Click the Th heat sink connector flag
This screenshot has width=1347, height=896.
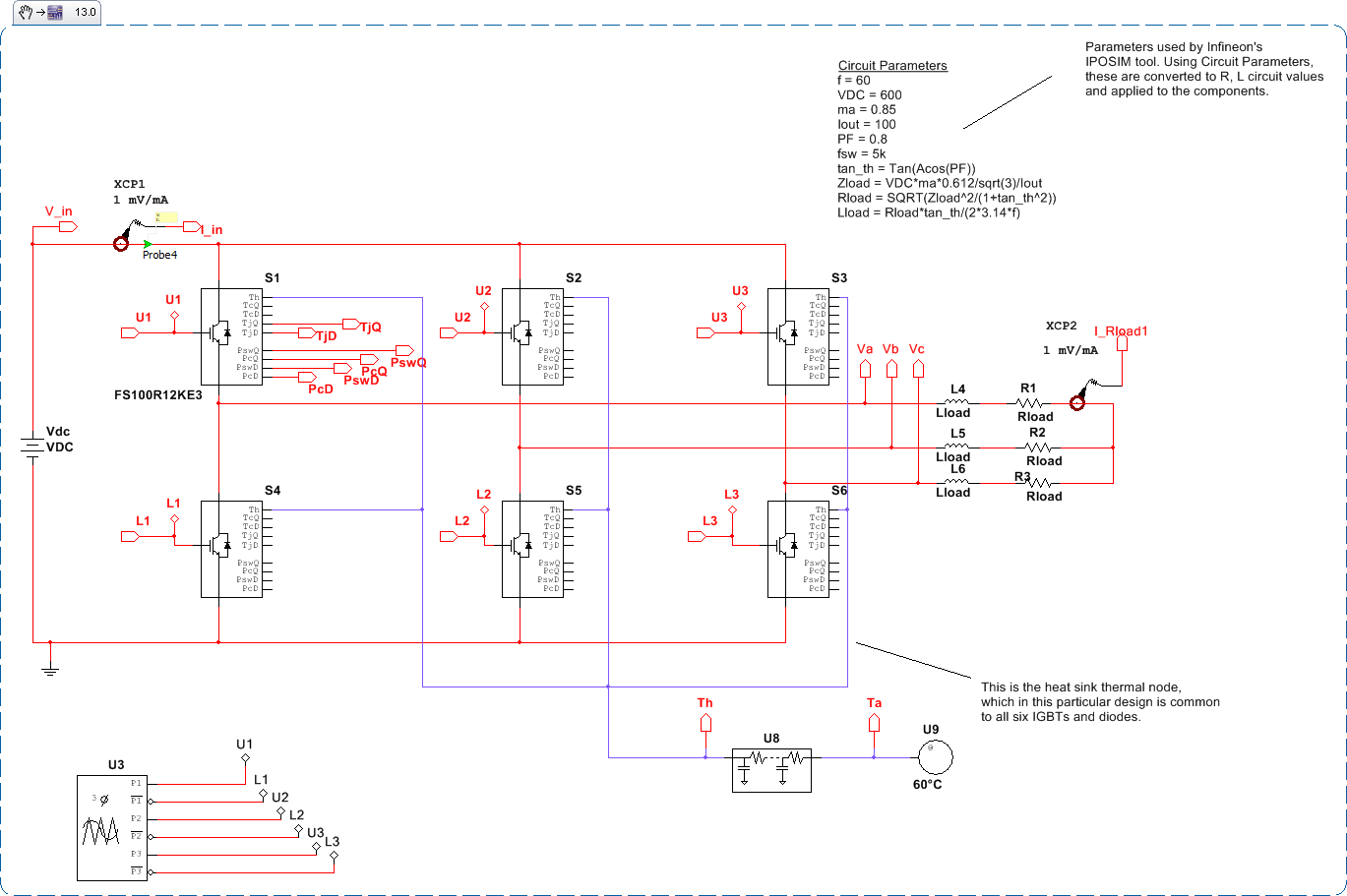tap(704, 723)
